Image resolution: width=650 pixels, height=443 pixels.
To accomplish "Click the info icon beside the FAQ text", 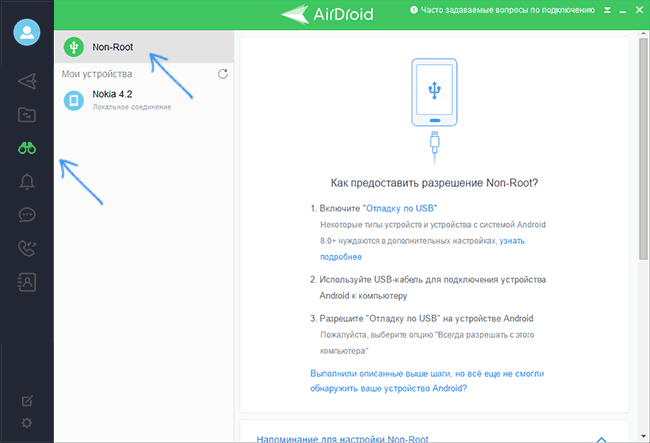I will point(414,10).
